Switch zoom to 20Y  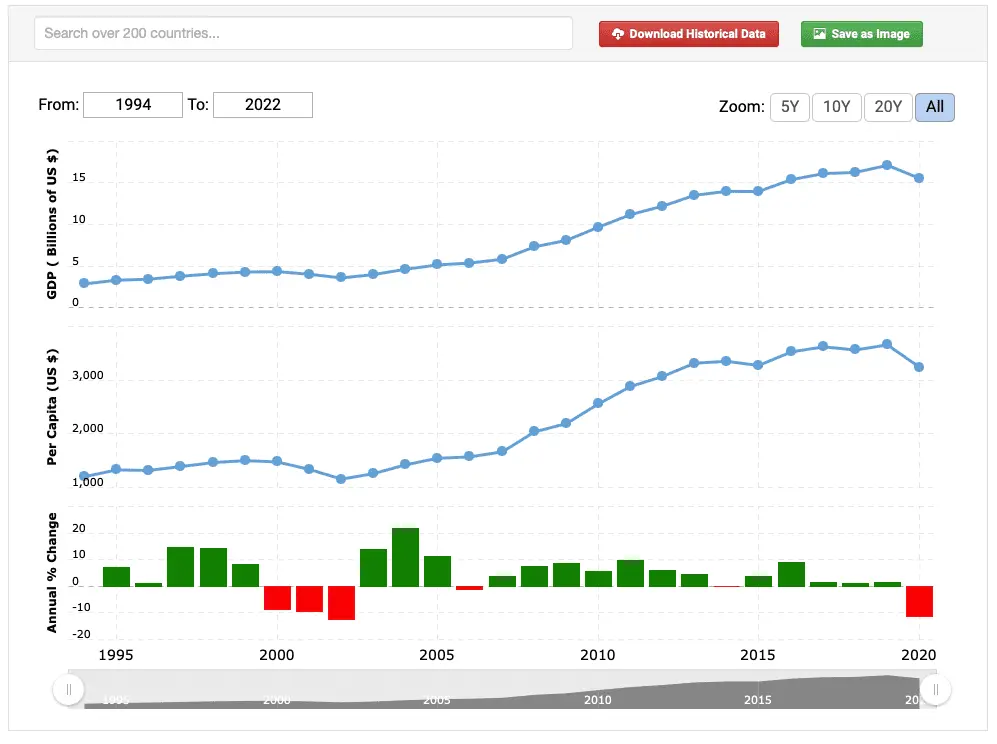click(x=887, y=107)
